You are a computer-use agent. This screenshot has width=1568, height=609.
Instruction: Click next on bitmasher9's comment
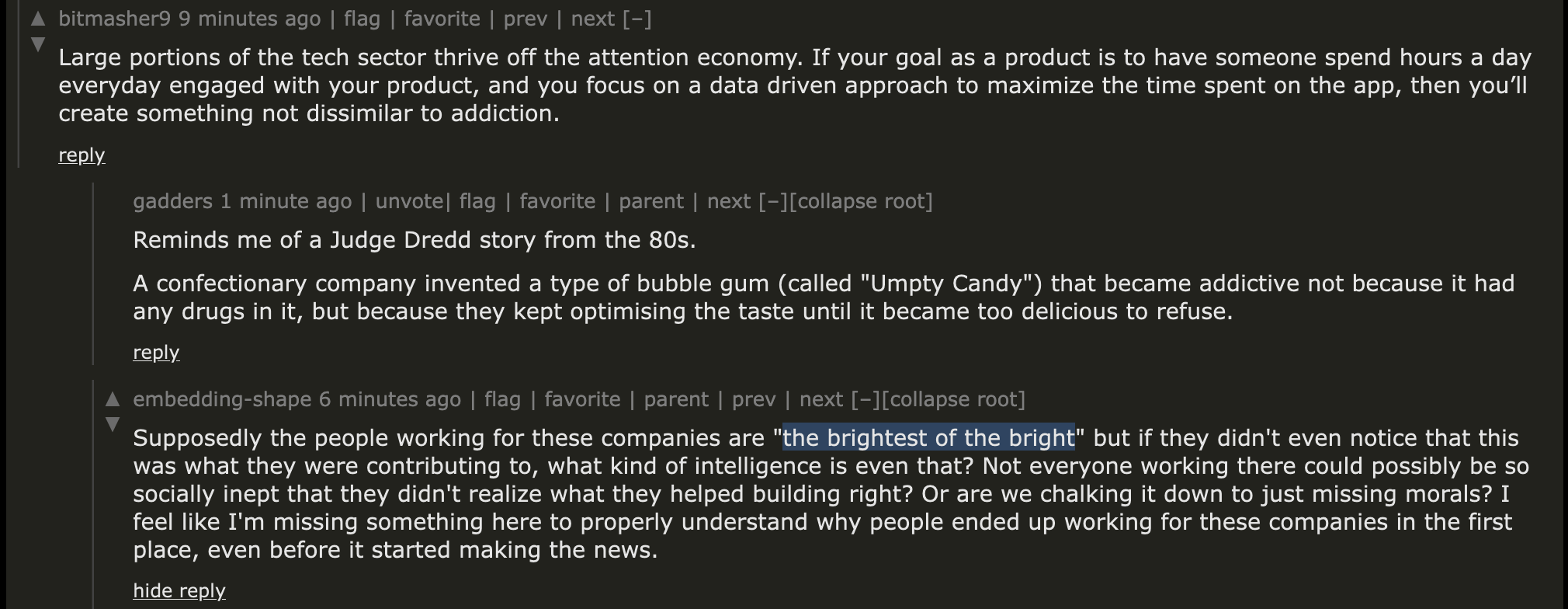click(x=590, y=19)
